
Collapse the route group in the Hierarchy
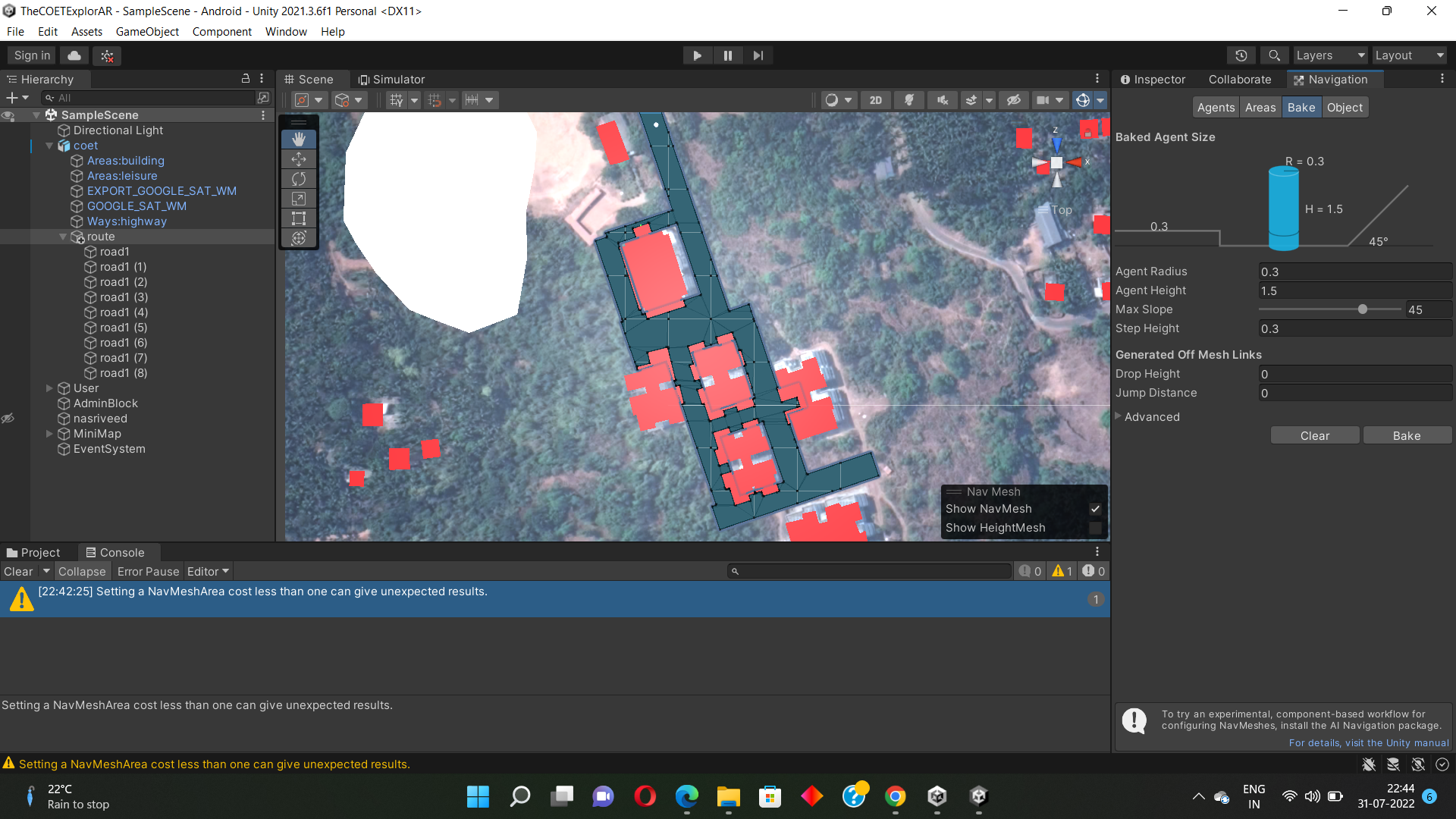pos(63,237)
